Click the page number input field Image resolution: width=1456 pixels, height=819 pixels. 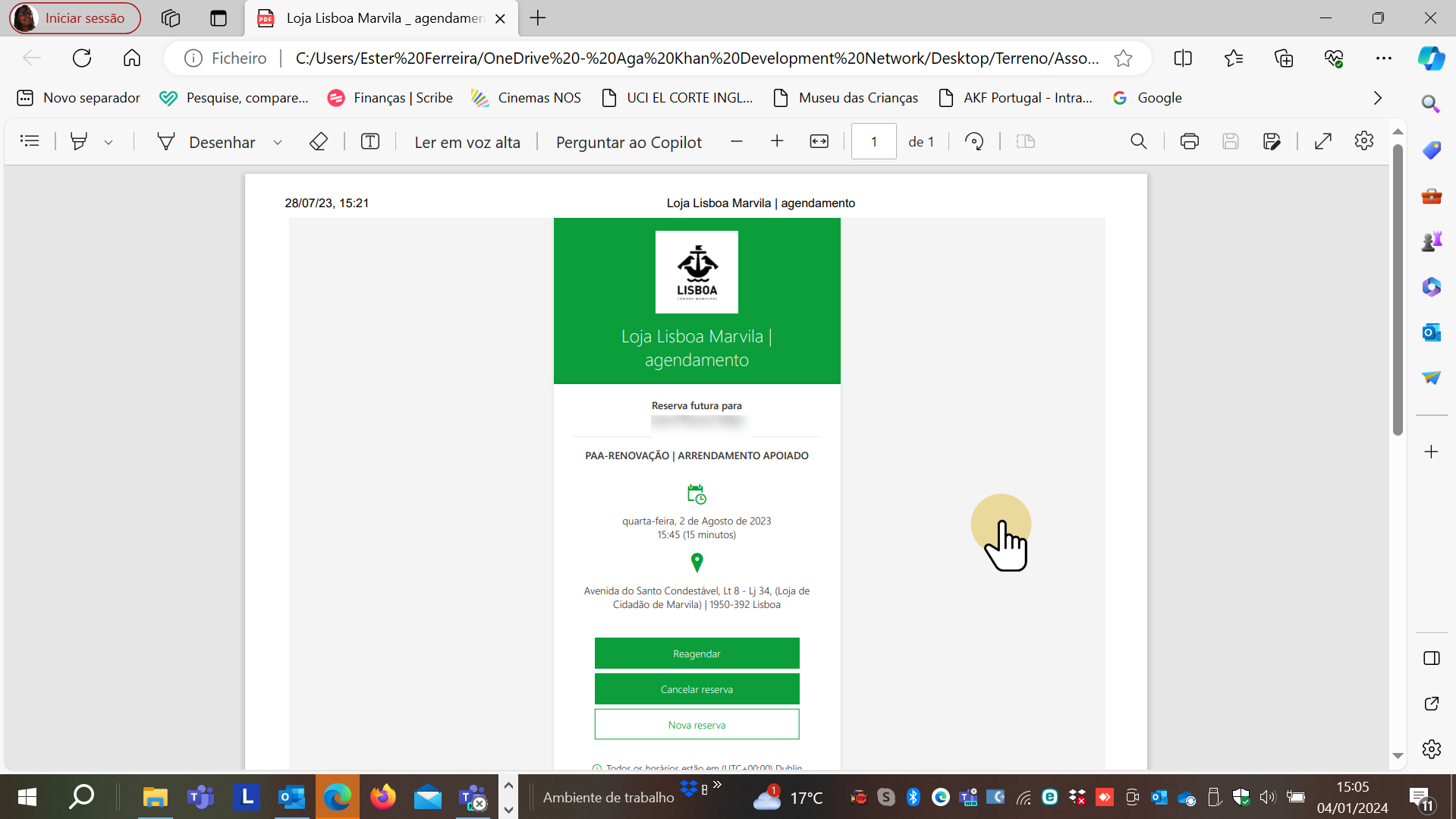tap(873, 142)
